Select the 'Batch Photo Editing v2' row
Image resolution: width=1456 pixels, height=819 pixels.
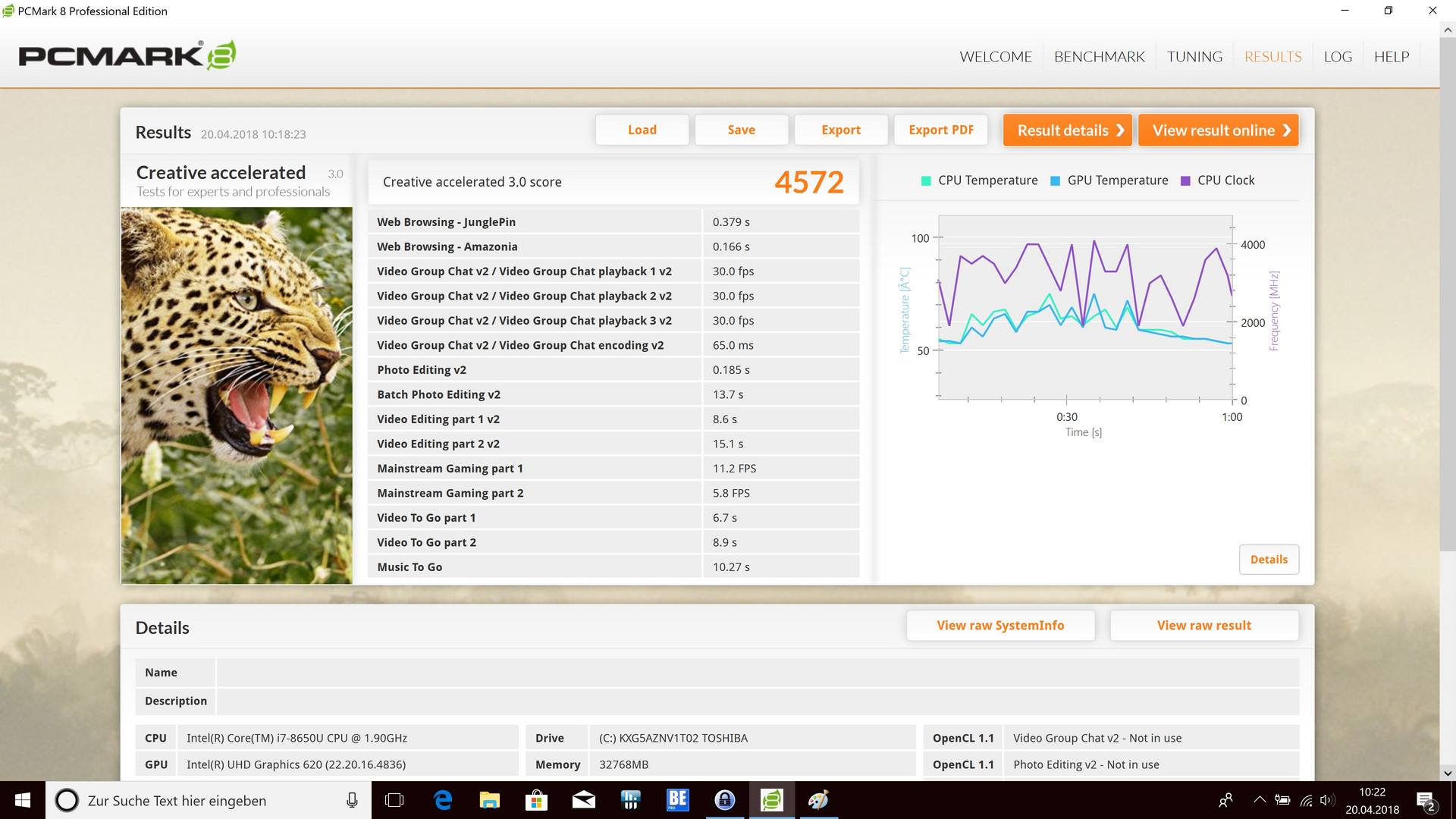613,394
